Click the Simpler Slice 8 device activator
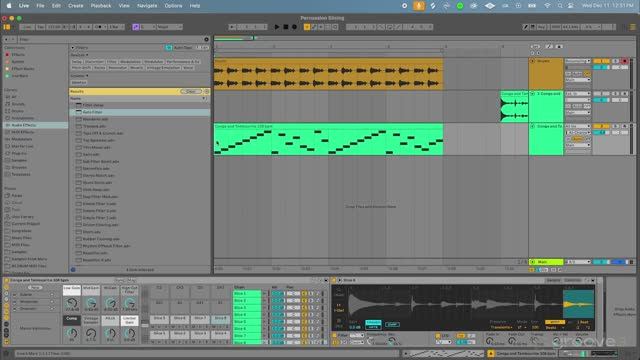This screenshot has width=640, height=360. pos(334,280)
